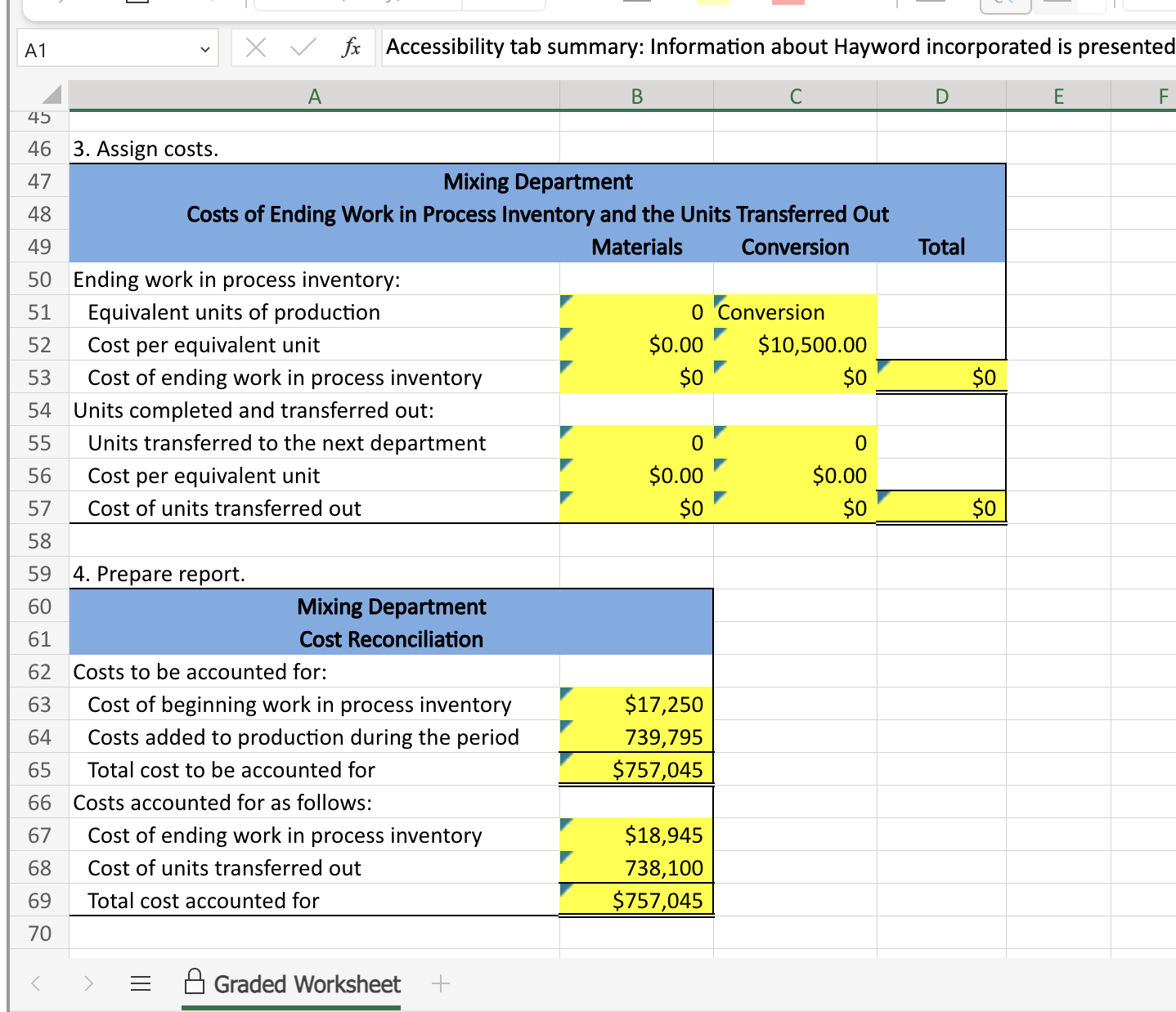This screenshot has height=1012, width=1176.
Task: Click row header 50 to select the row
Action: click(x=38, y=279)
